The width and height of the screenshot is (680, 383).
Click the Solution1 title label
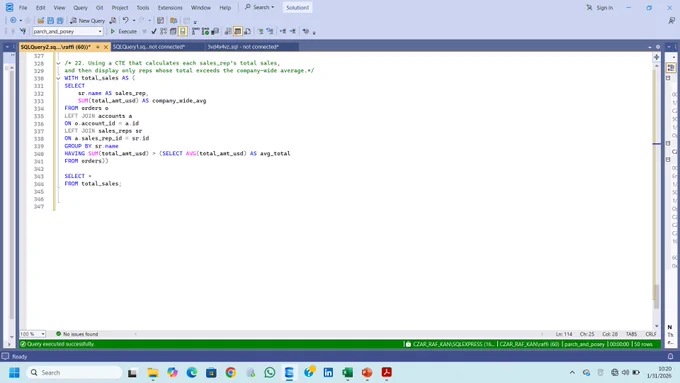pyautogui.click(x=298, y=7)
